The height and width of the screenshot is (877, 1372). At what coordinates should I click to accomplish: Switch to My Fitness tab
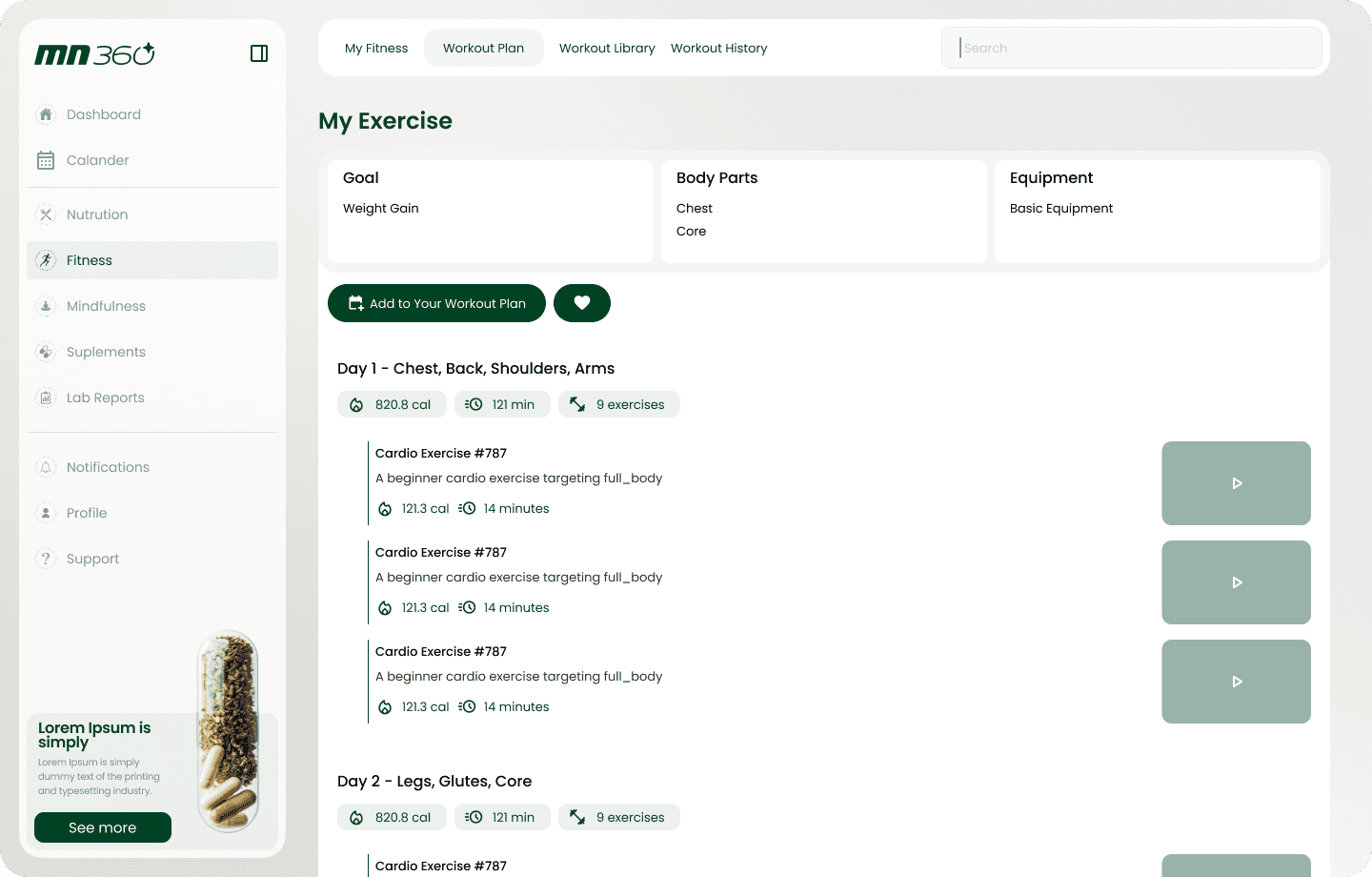pyautogui.click(x=376, y=48)
